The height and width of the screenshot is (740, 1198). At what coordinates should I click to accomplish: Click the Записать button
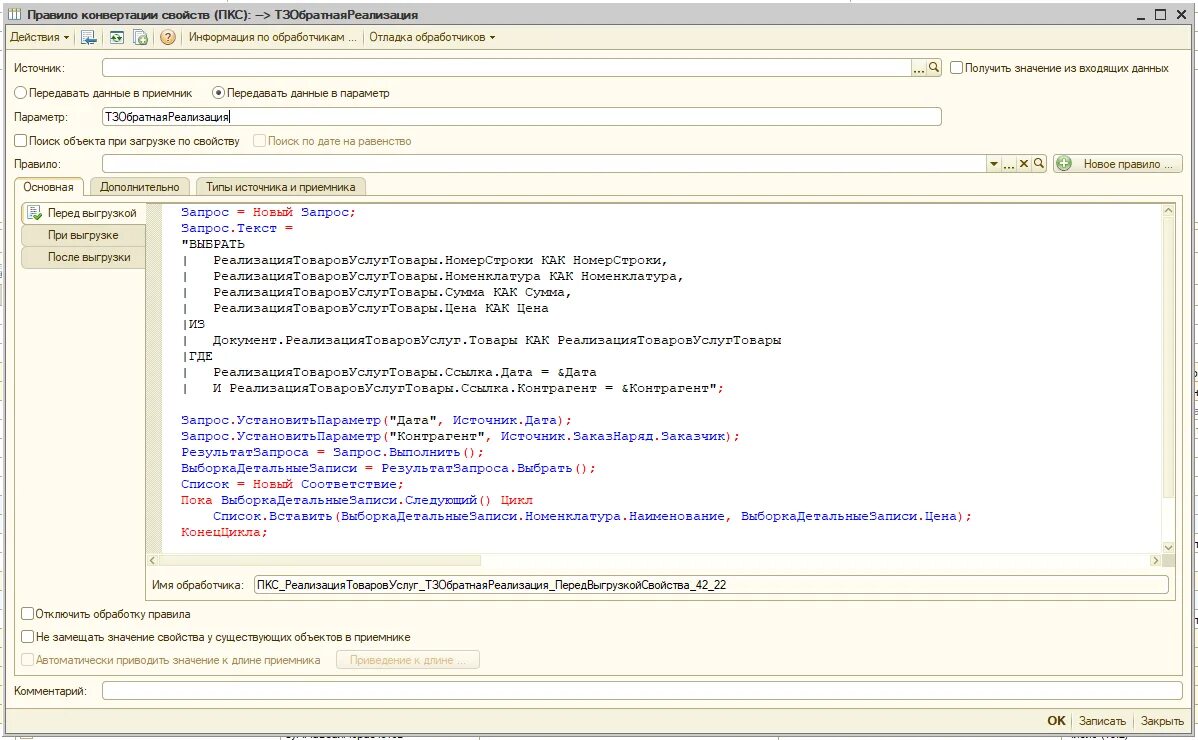tap(1102, 721)
